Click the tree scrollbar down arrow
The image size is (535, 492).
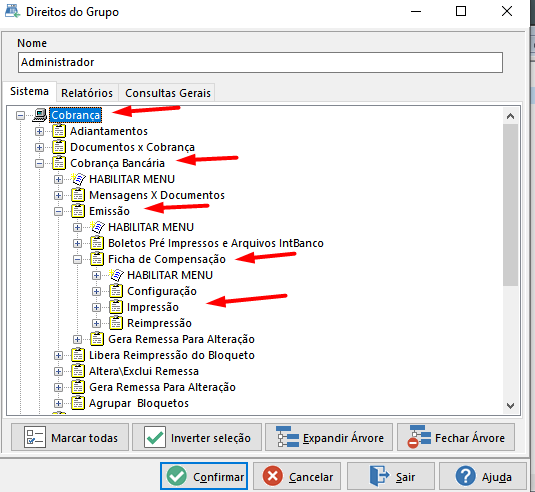pos(510,406)
